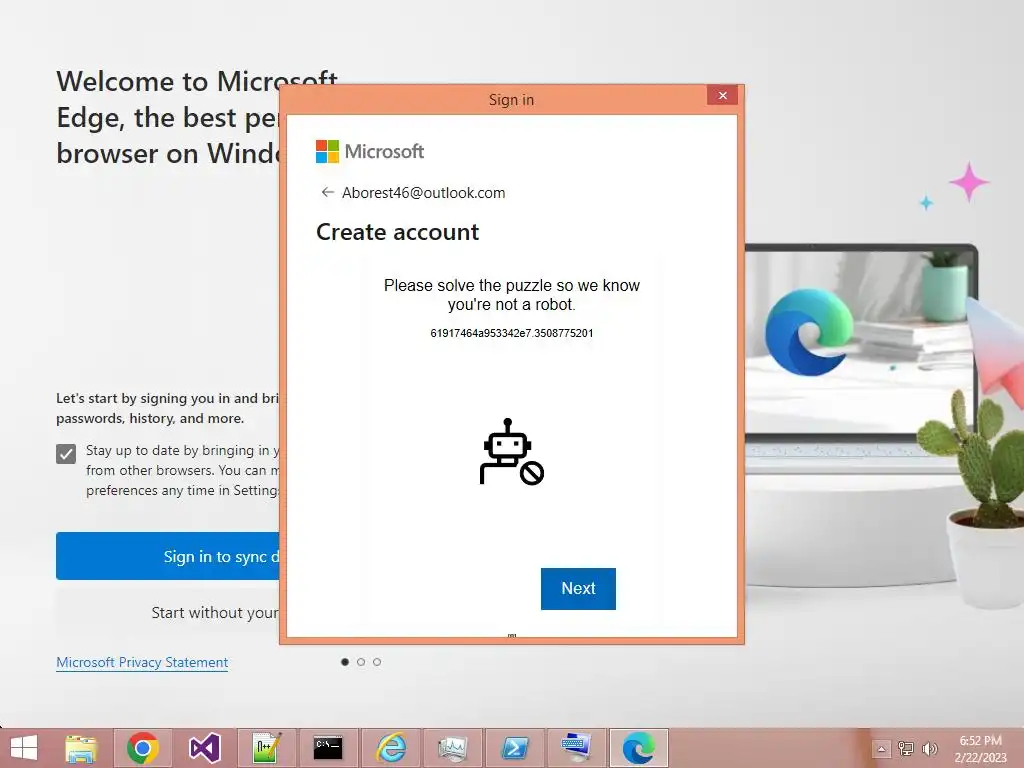Uncheck the 'Stay up to date' checkbox
Image resolution: width=1024 pixels, height=768 pixels.
pos(66,453)
